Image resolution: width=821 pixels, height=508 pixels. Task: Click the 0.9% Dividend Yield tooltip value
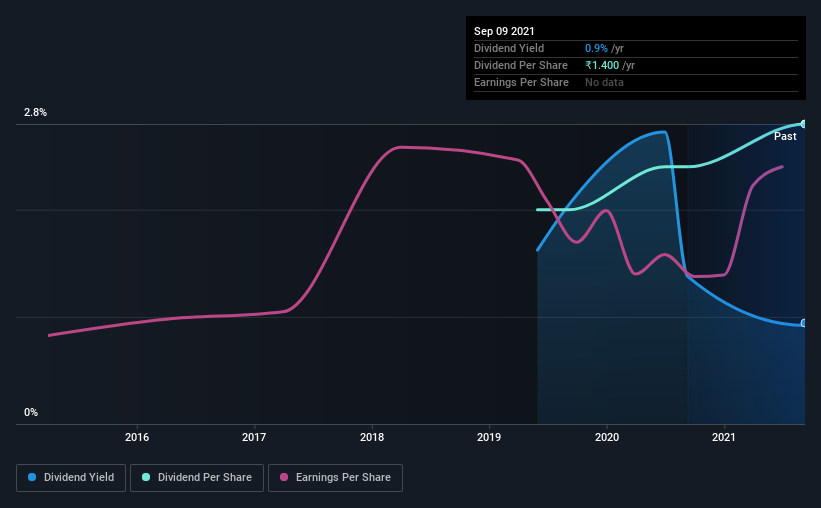click(596, 48)
